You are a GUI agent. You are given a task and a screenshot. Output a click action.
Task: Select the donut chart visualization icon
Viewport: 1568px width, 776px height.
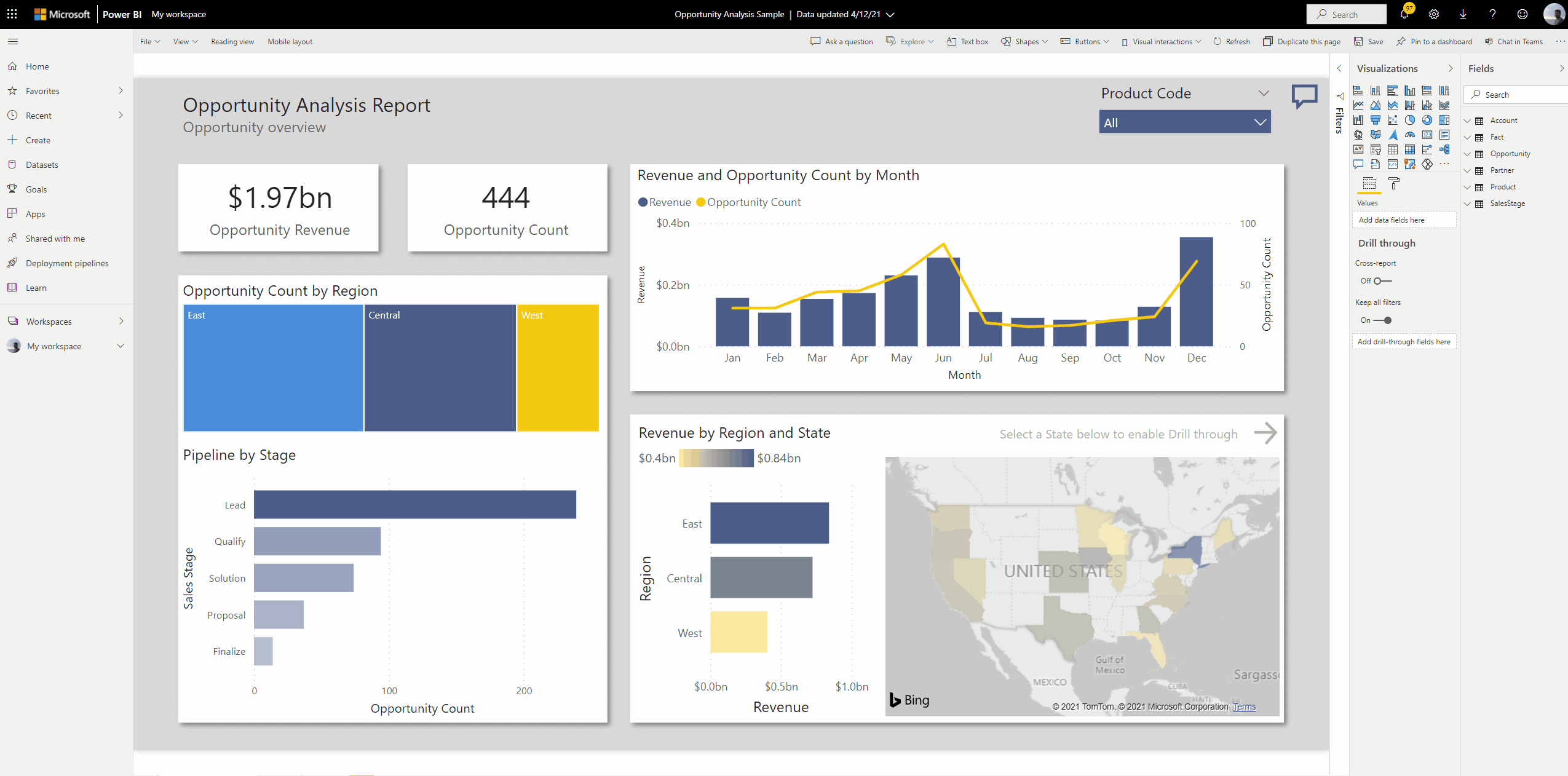[x=1427, y=120]
